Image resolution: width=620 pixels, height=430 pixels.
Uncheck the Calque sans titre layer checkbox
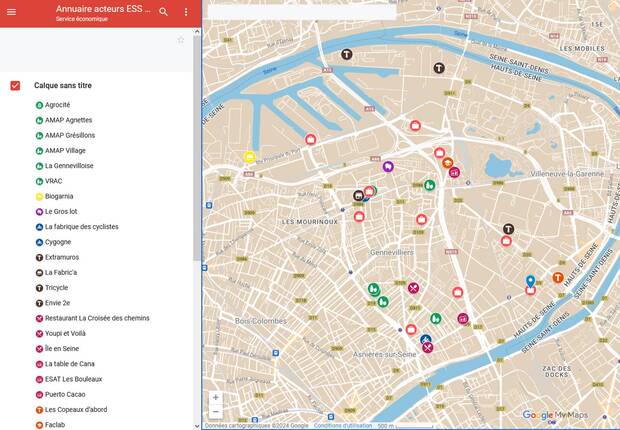[x=16, y=86]
